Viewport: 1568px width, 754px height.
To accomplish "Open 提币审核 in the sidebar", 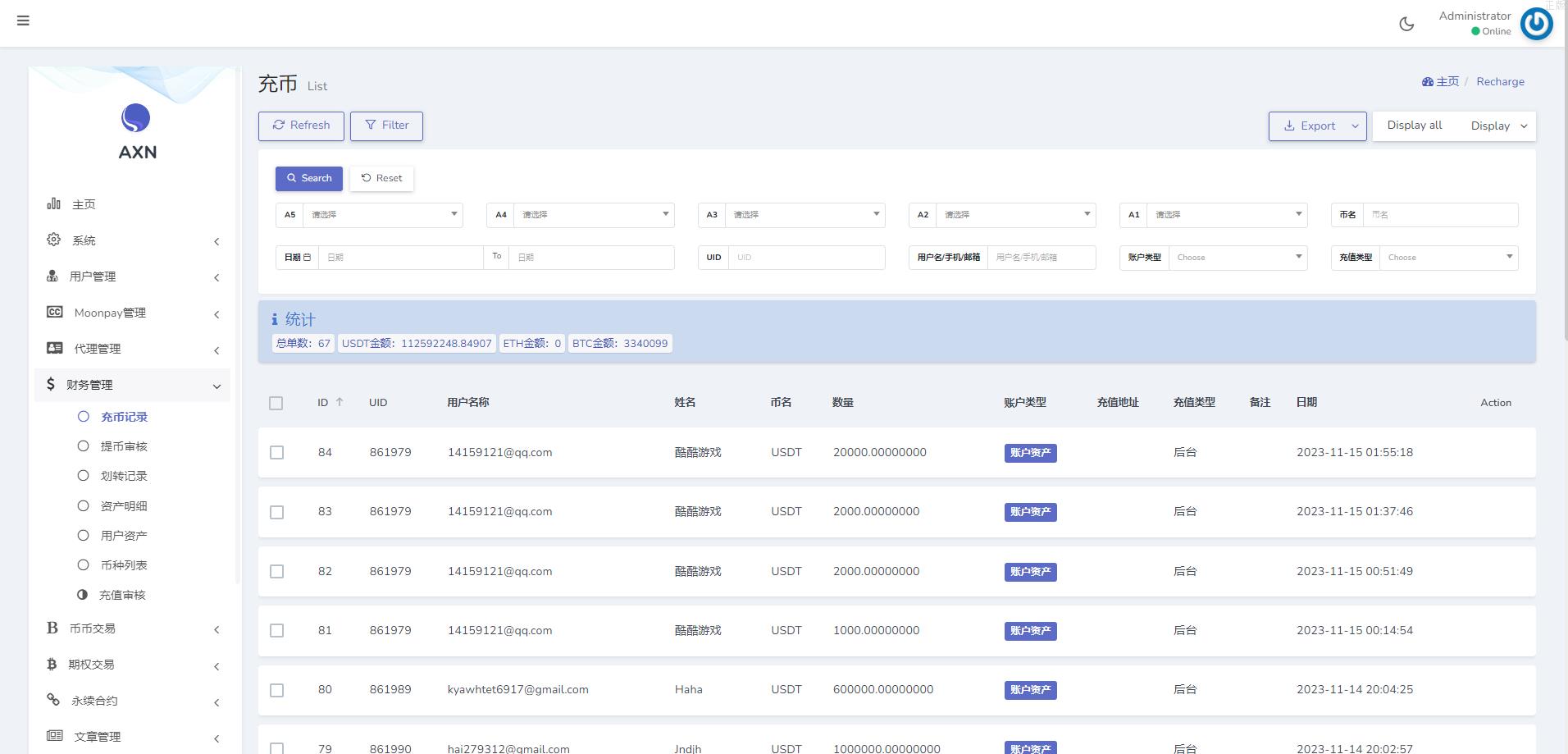I will pos(124,446).
